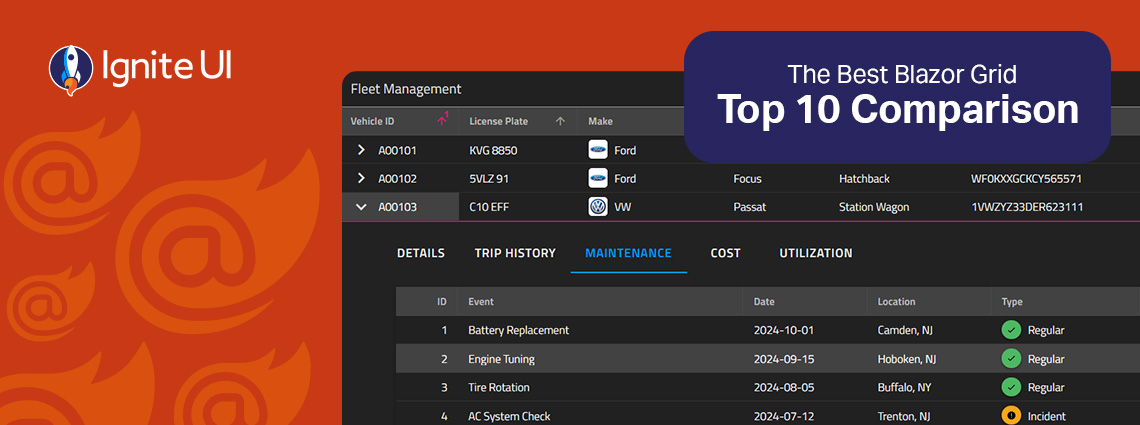Click the green check icon for Engine Tuning
The height and width of the screenshot is (425, 1140).
point(1011,359)
